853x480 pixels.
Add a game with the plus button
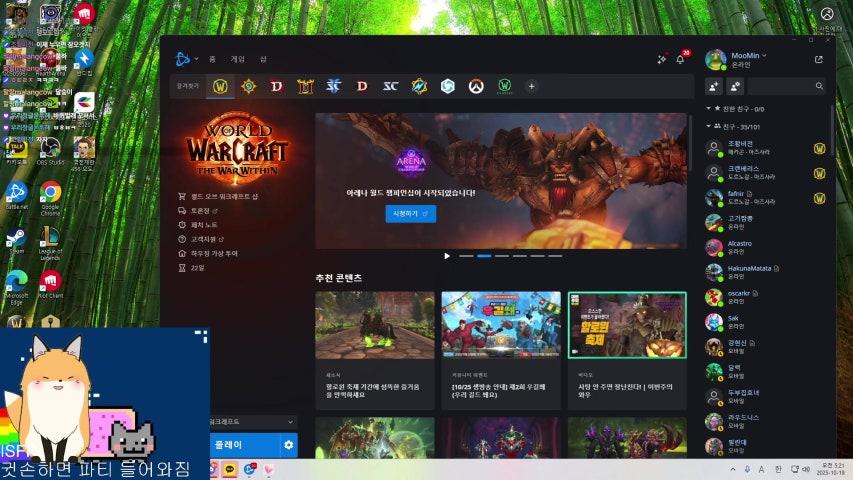tap(531, 87)
